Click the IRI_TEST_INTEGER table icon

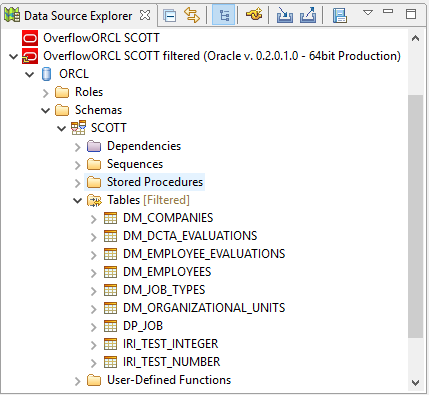[110, 344]
